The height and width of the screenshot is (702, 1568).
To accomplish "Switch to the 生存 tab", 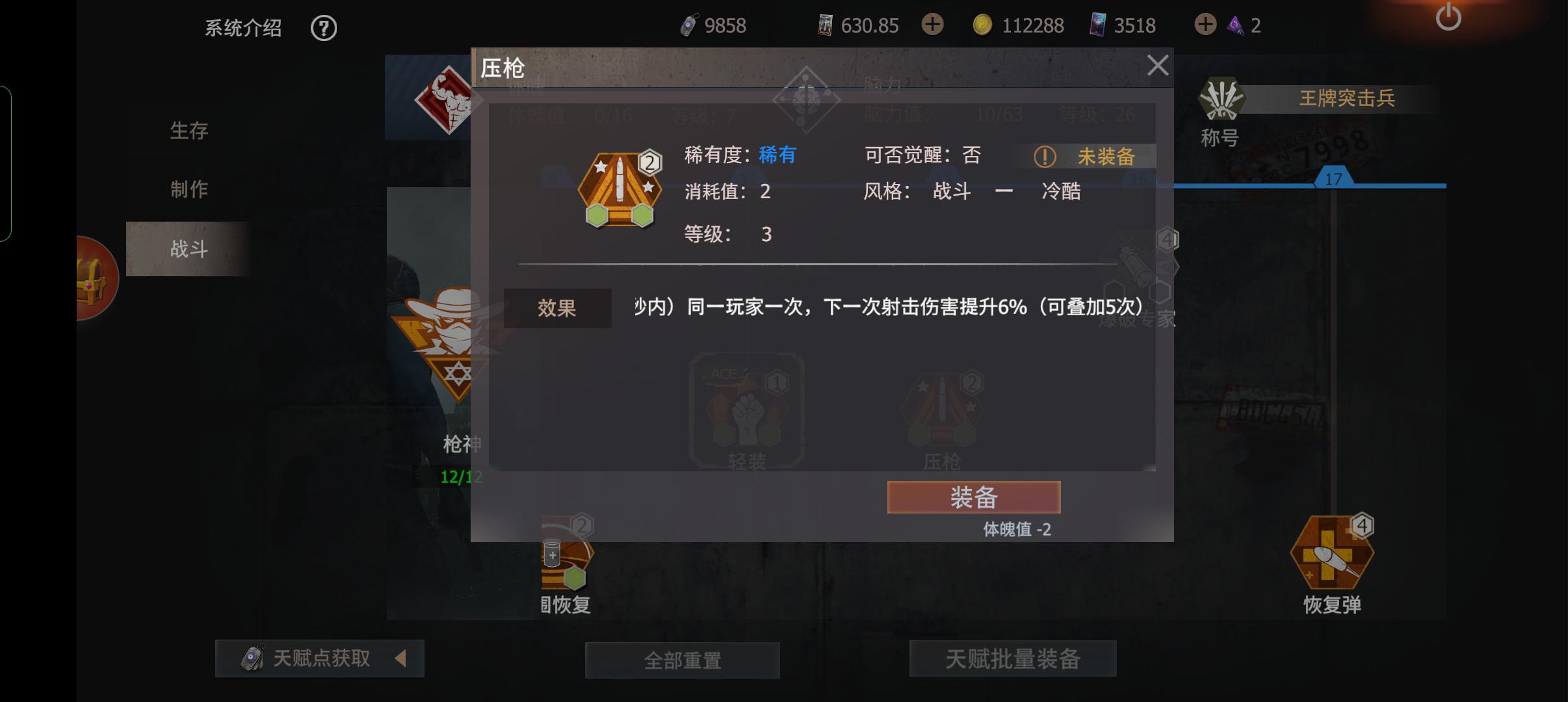I will pos(189,131).
